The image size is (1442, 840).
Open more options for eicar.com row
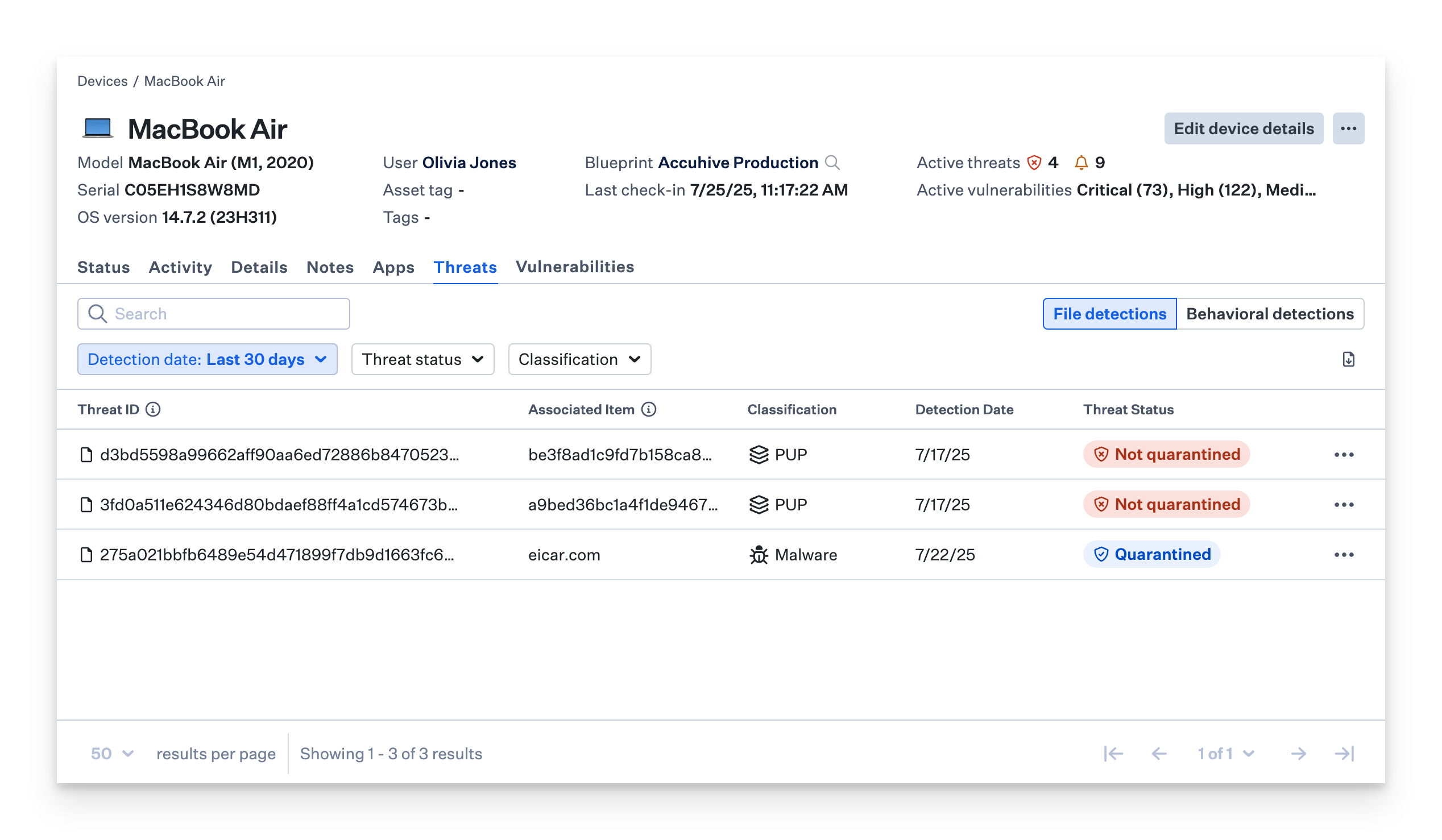1344,555
